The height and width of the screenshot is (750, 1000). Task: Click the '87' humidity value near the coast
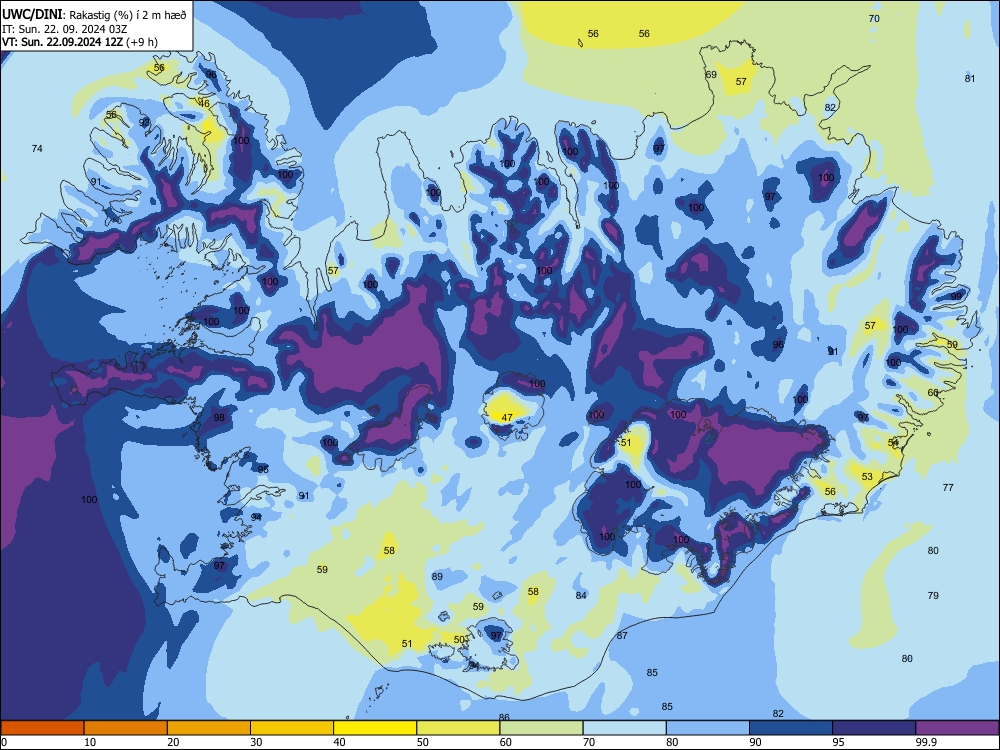point(622,636)
